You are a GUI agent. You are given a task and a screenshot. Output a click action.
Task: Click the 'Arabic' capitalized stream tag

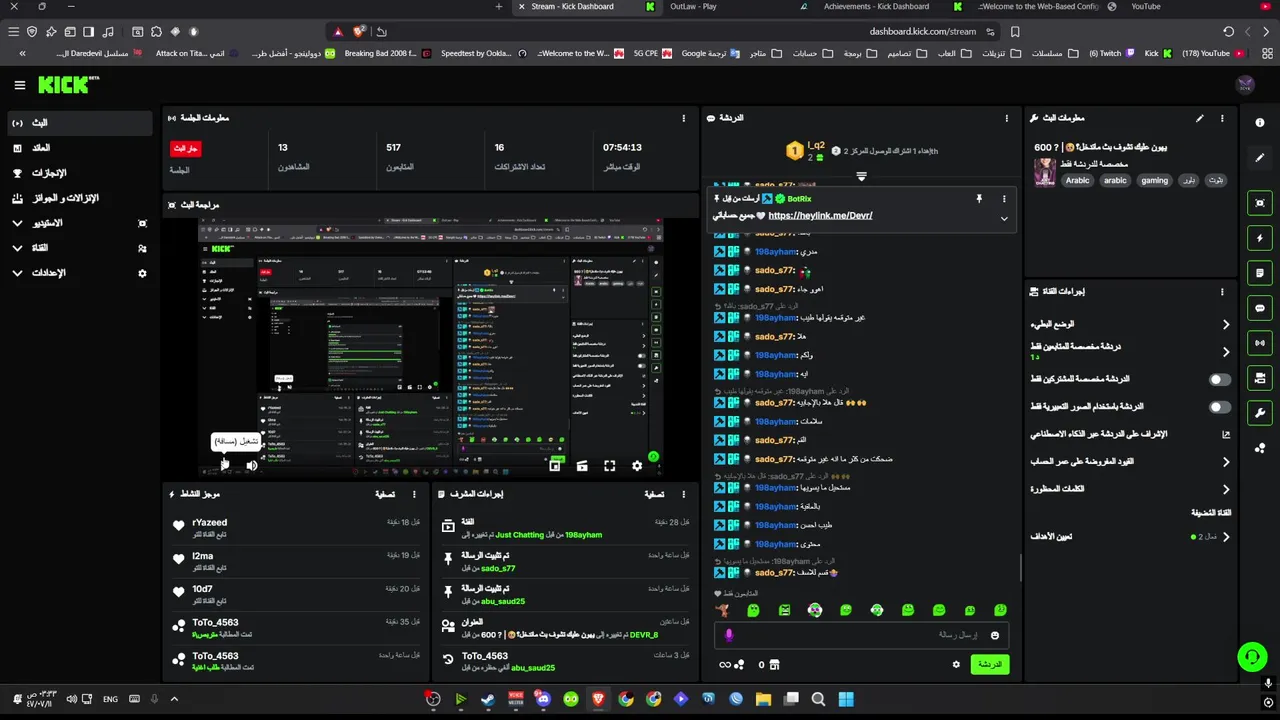(1077, 181)
